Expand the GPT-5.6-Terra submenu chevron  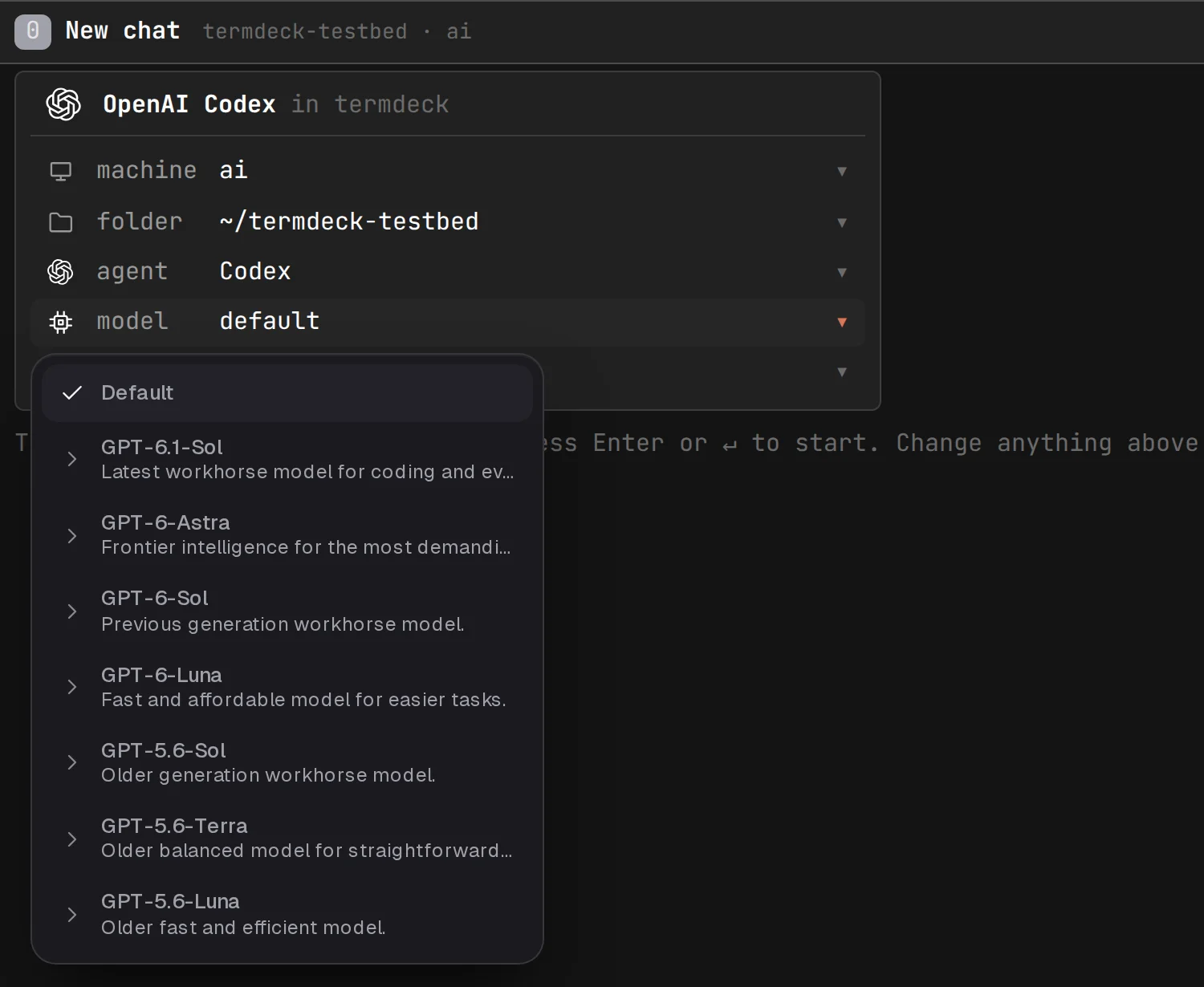[72, 839]
